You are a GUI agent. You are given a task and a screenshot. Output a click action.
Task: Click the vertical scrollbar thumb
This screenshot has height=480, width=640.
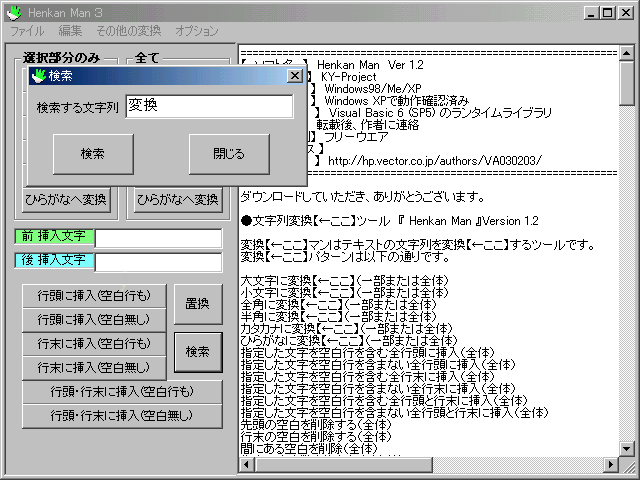point(627,83)
